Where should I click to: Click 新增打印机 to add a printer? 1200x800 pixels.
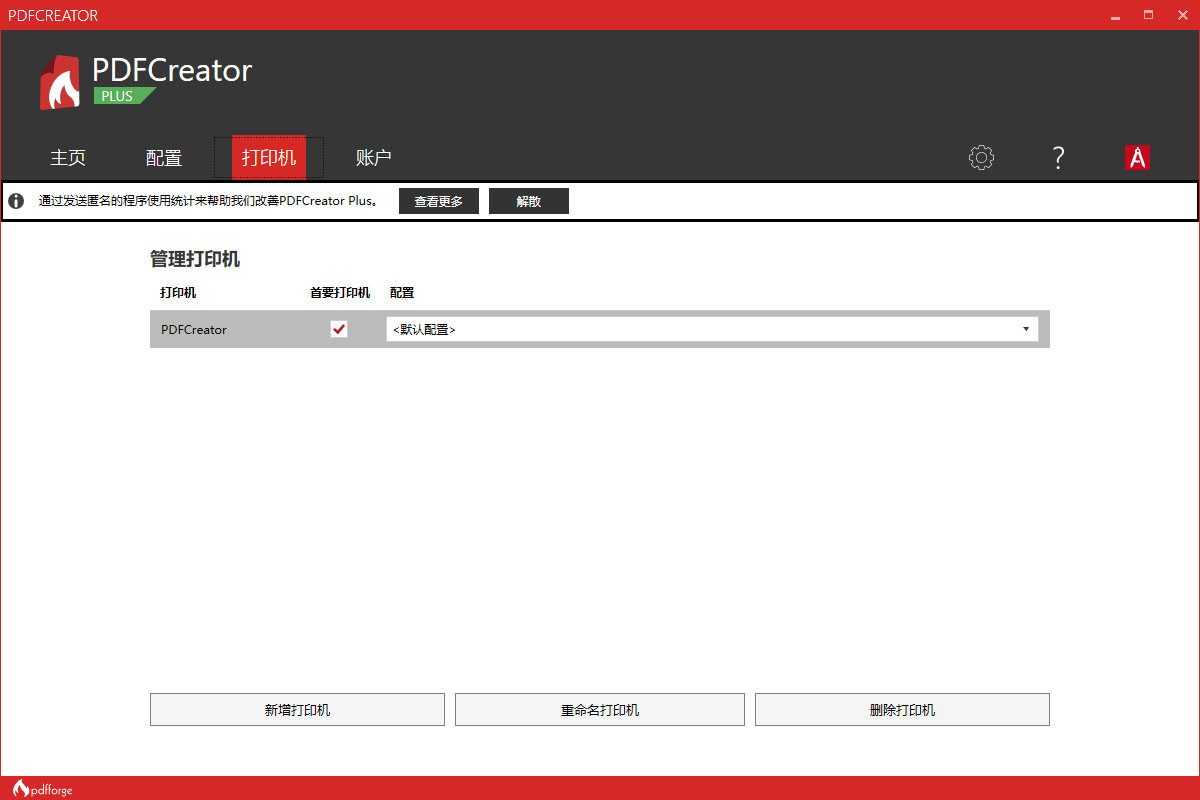click(x=297, y=710)
